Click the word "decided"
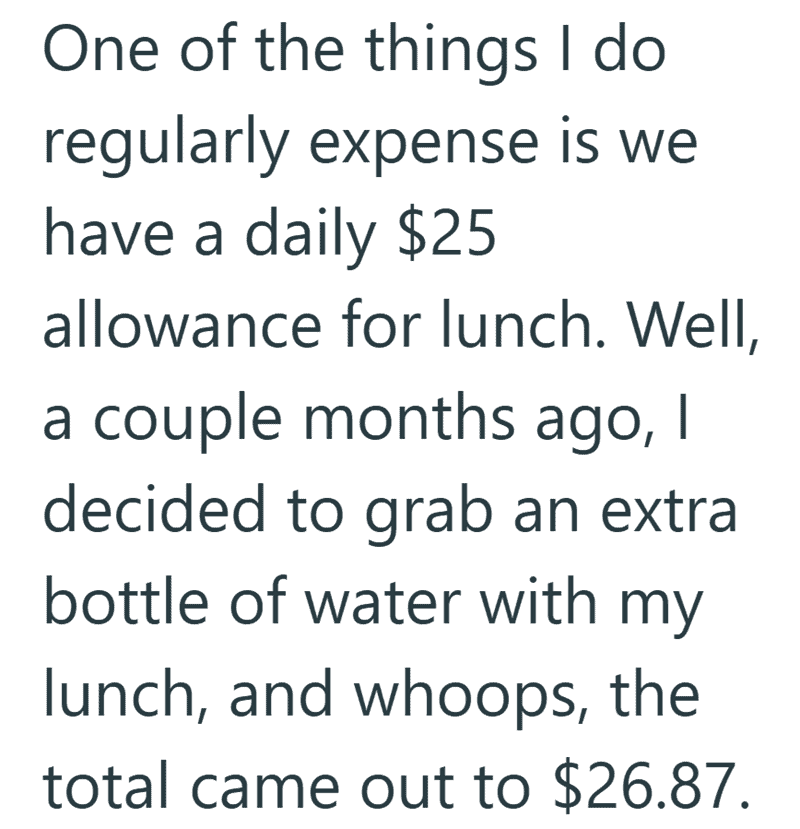Viewport: 800px width, 829px height. click(x=154, y=508)
